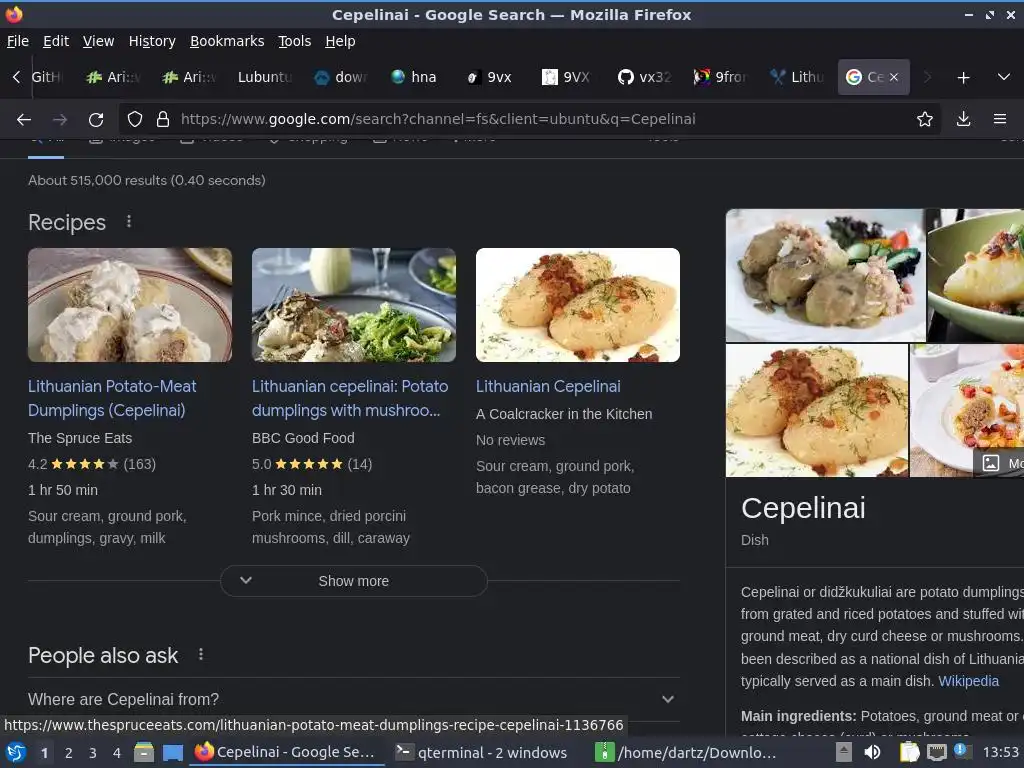Click the padlock site security icon
Viewport: 1024px width, 768px height.
[x=163, y=119]
